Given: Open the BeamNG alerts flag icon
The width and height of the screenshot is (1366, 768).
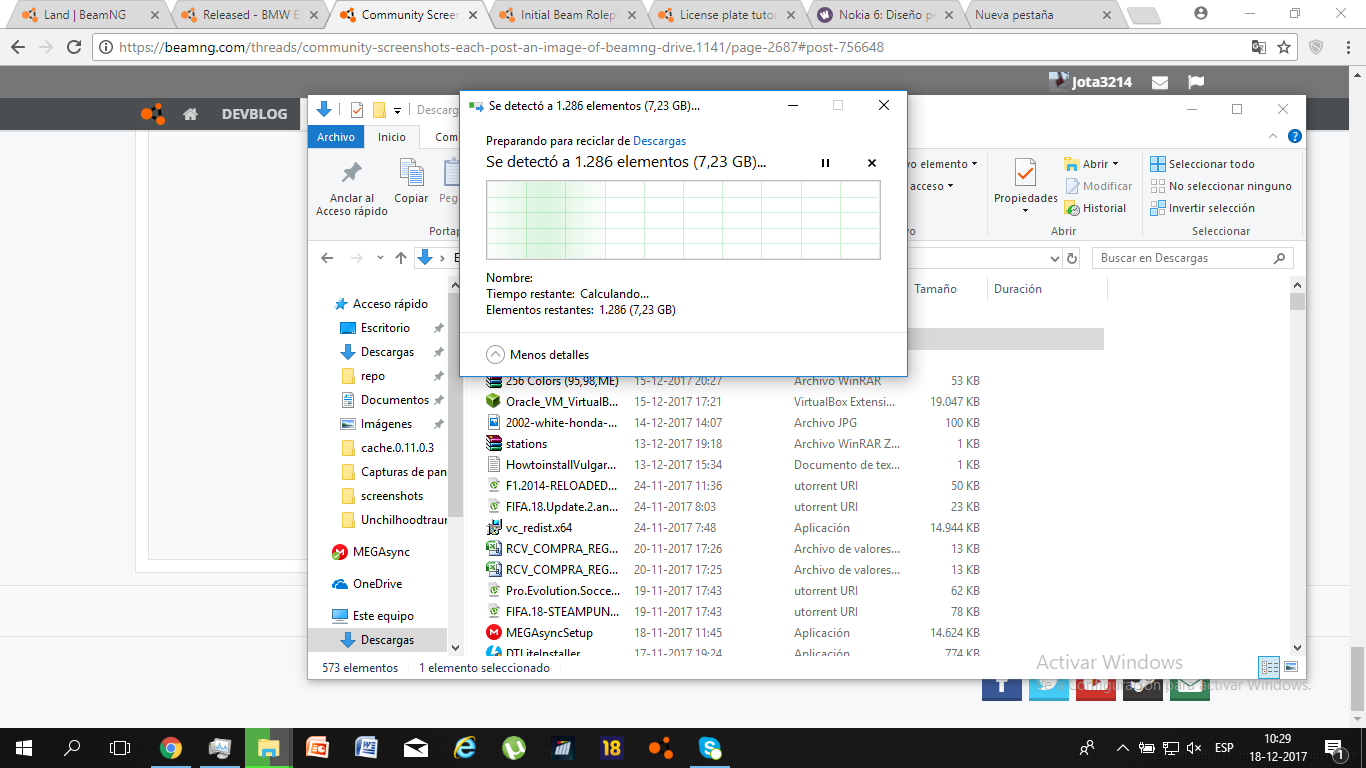Looking at the screenshot, I should (1196, 82).
